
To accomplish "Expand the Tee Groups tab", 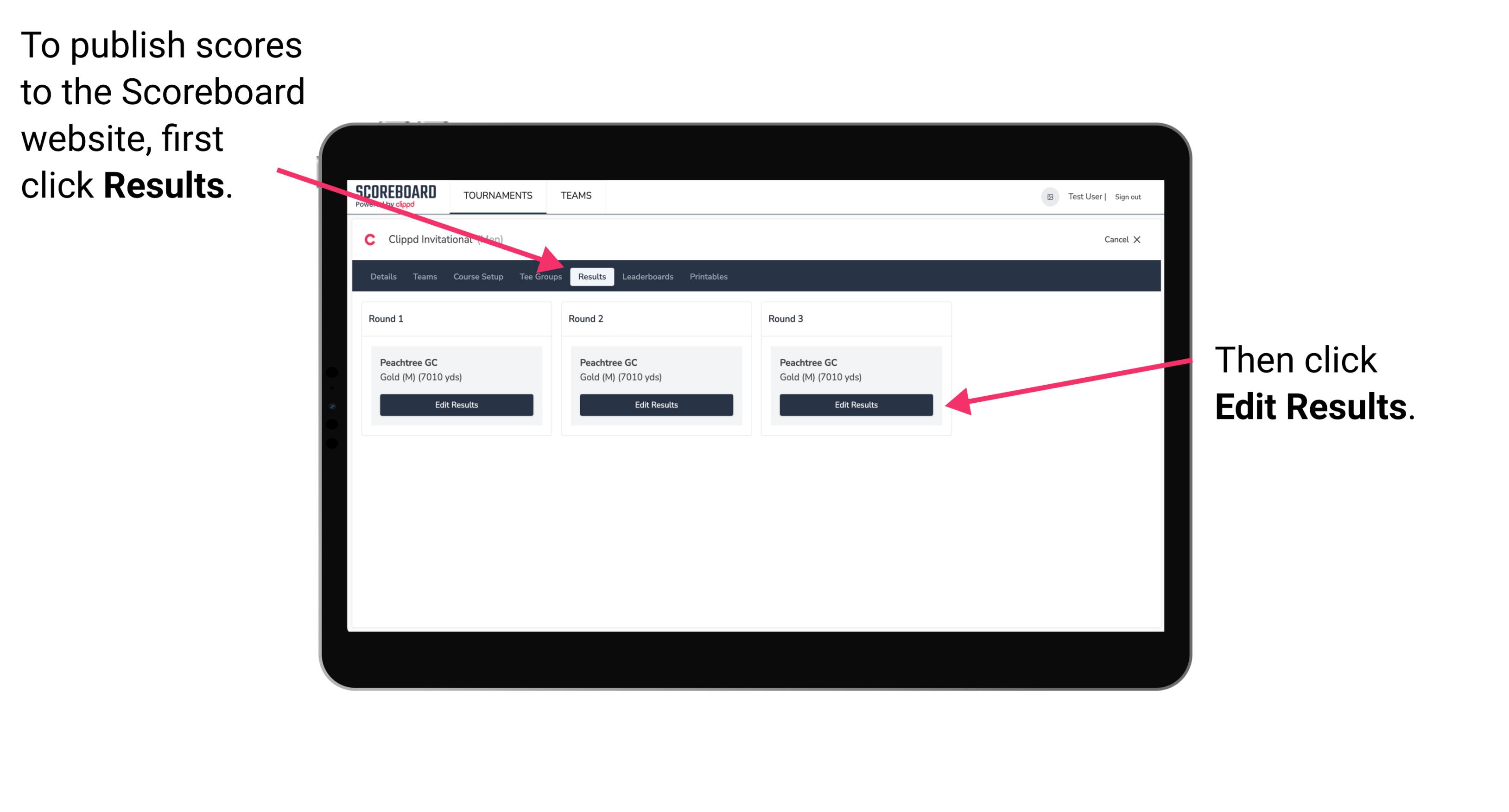I will 540,276.
